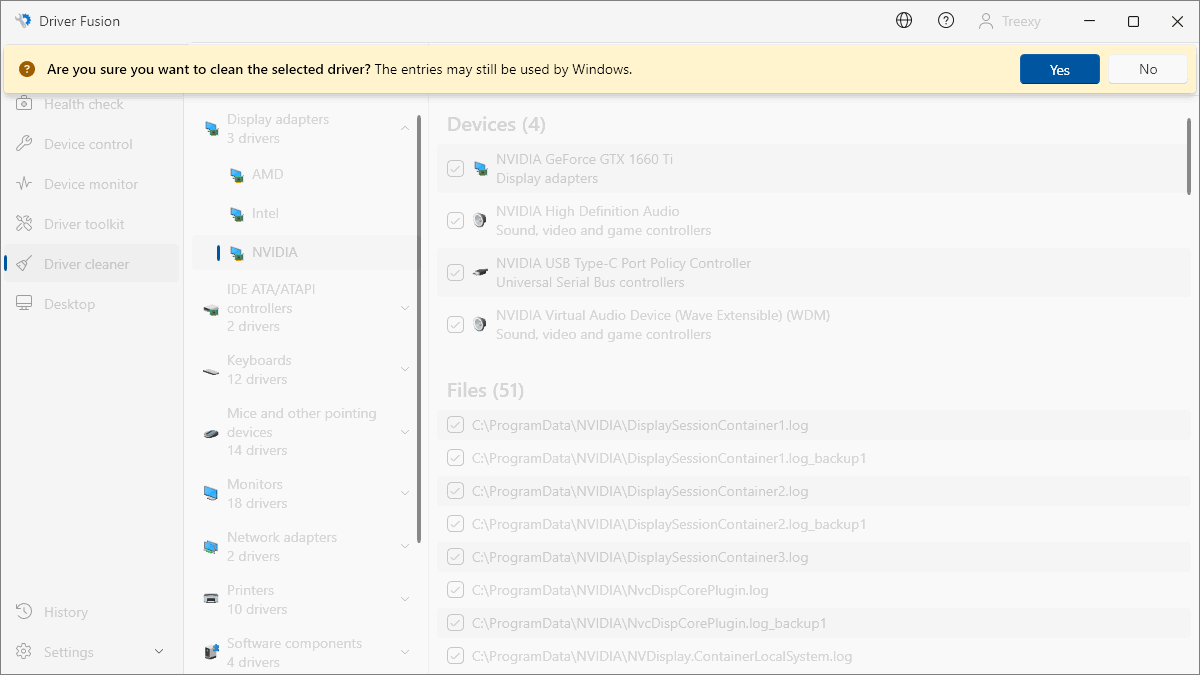Uncheck NVIDIA GeForce GTX 1660 Ti device
Screen dimensions: 1200x675
(455, 169)
